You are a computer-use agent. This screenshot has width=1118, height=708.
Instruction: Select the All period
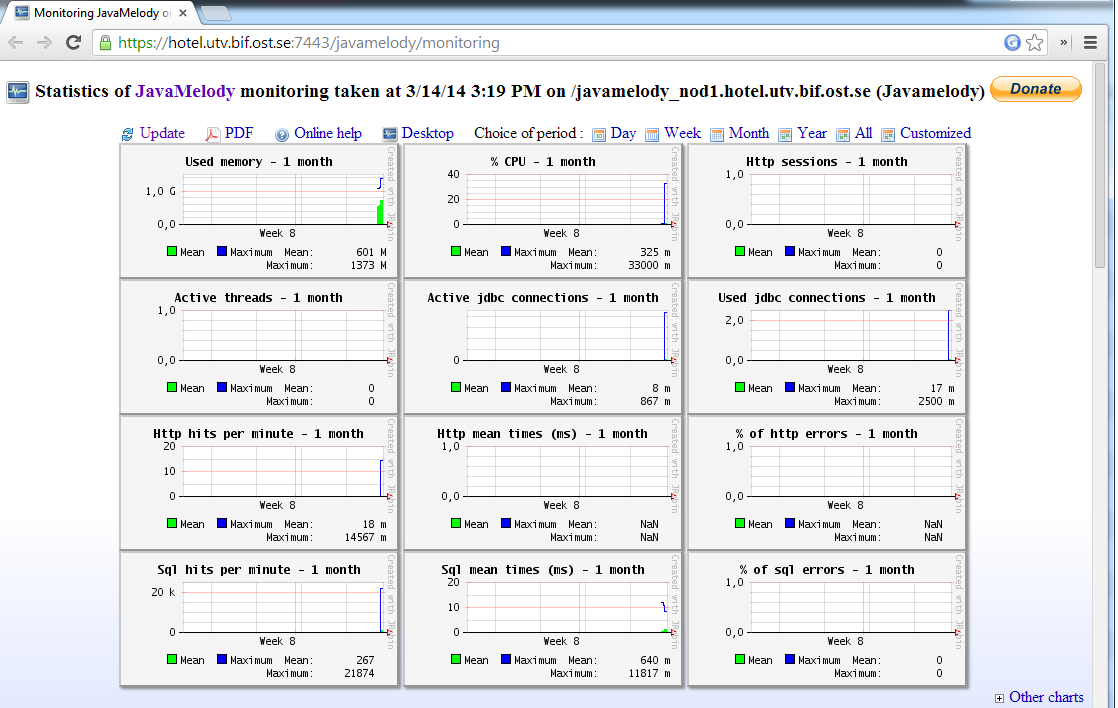(x=863, y=133)
